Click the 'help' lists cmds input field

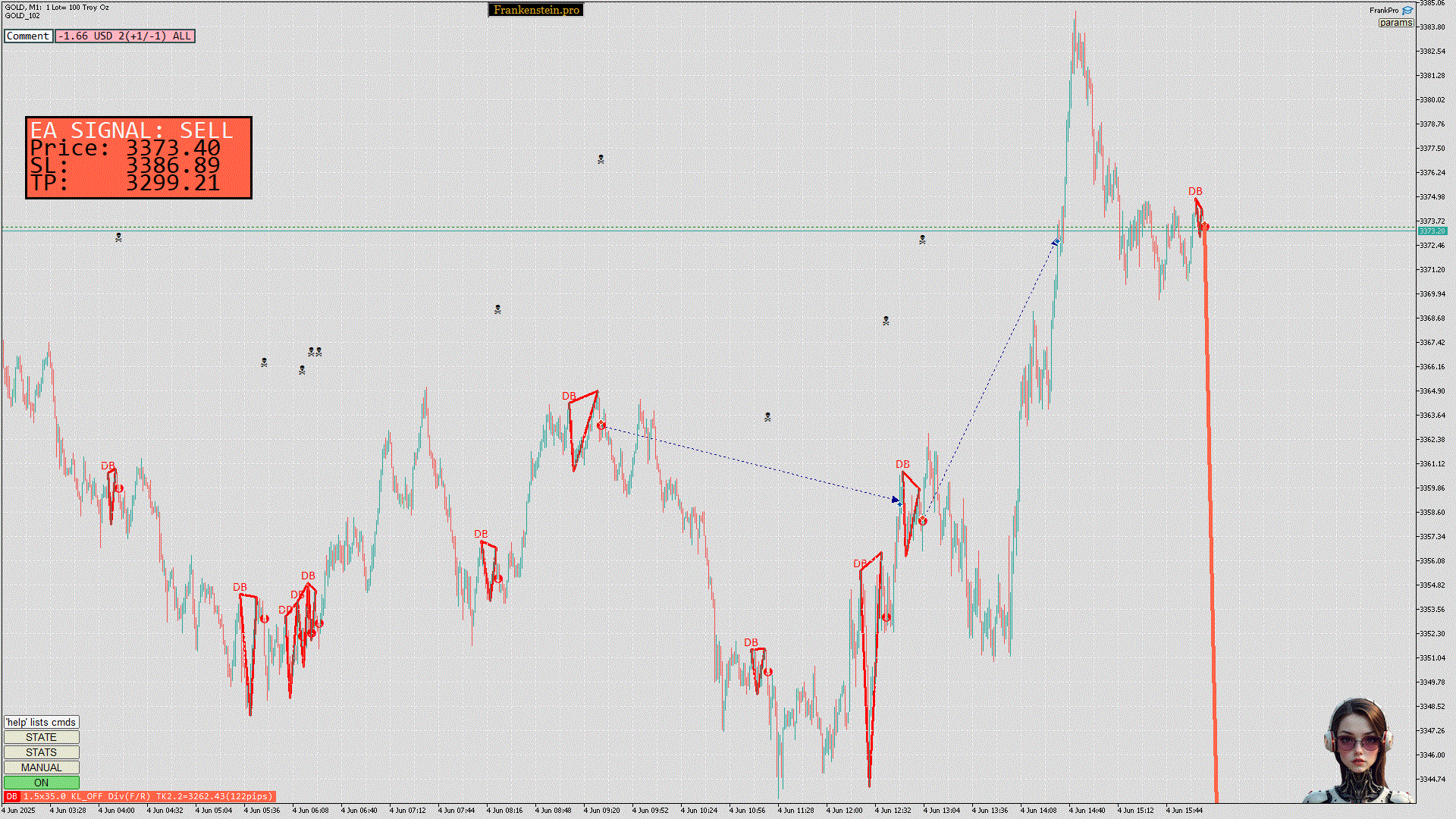41,722
